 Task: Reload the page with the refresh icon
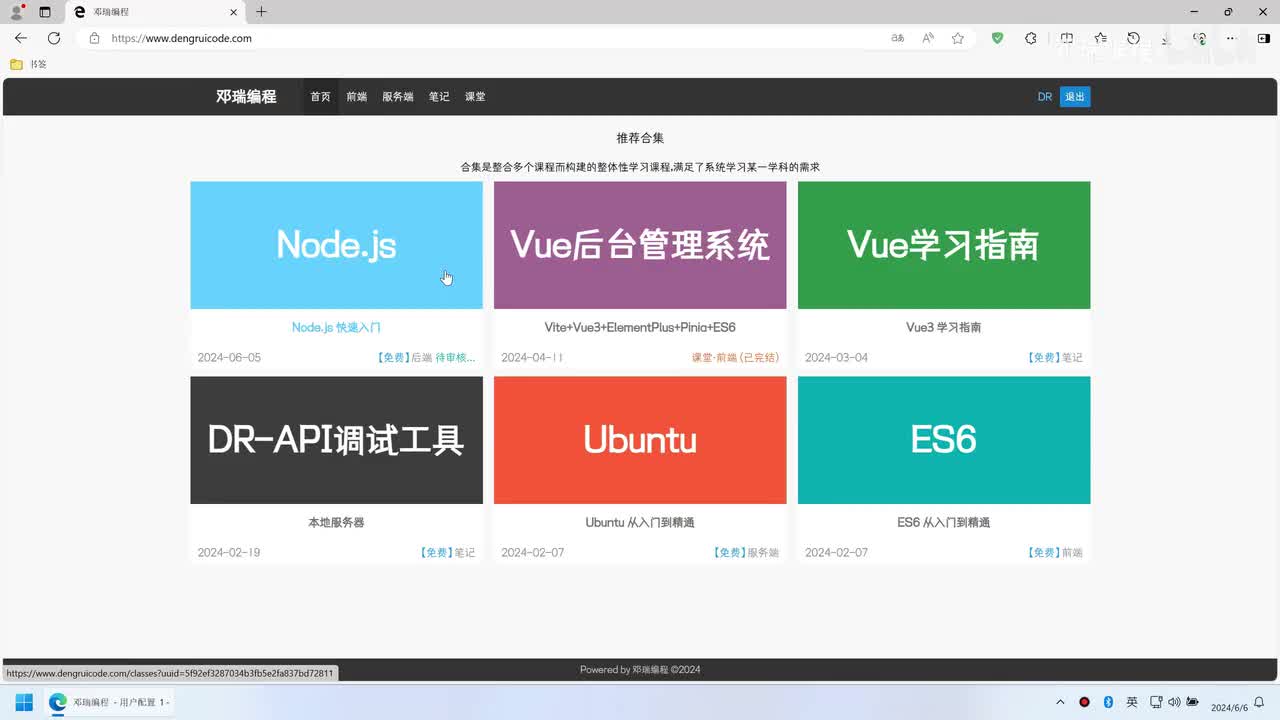point(54,38)
